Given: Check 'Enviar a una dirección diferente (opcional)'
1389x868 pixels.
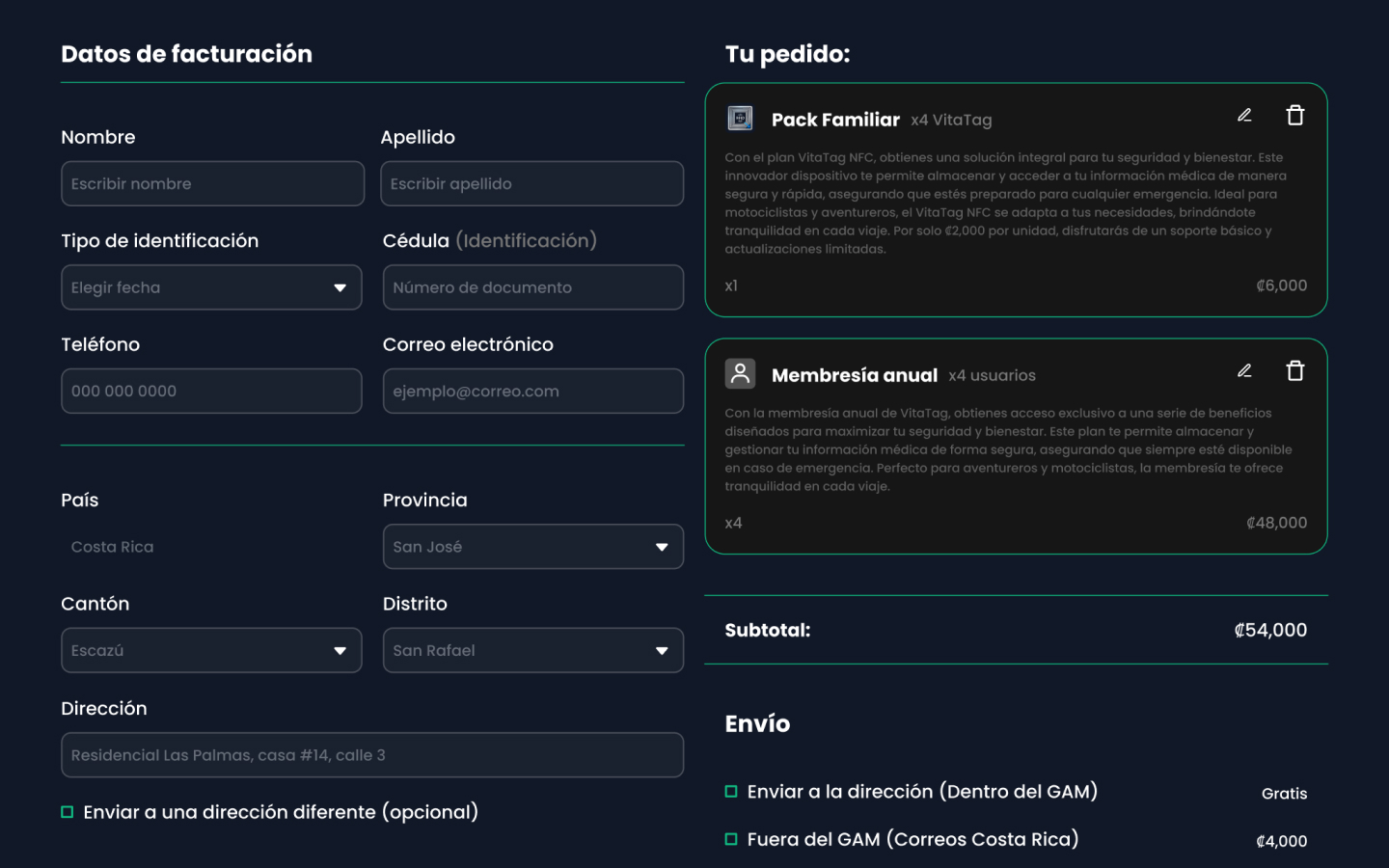Looking at the screenshot, I should coord(68,812).
